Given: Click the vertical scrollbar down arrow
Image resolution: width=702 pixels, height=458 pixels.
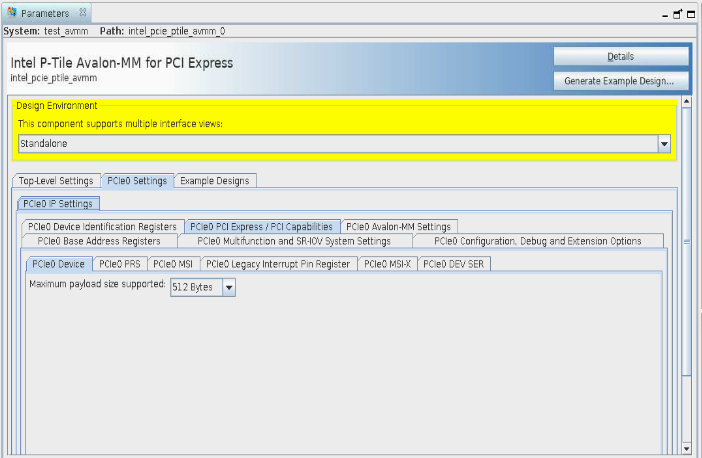Looking at the screenshot, I should pos(686,448).
